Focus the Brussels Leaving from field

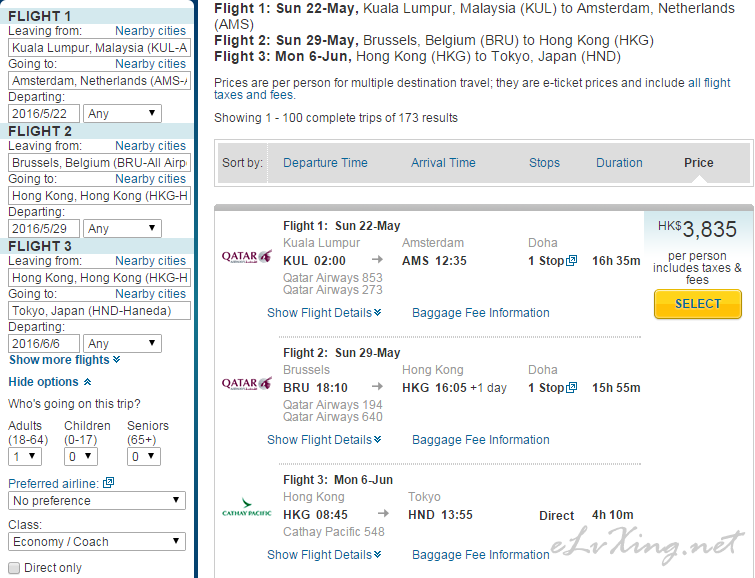click(x=100, y=163)
